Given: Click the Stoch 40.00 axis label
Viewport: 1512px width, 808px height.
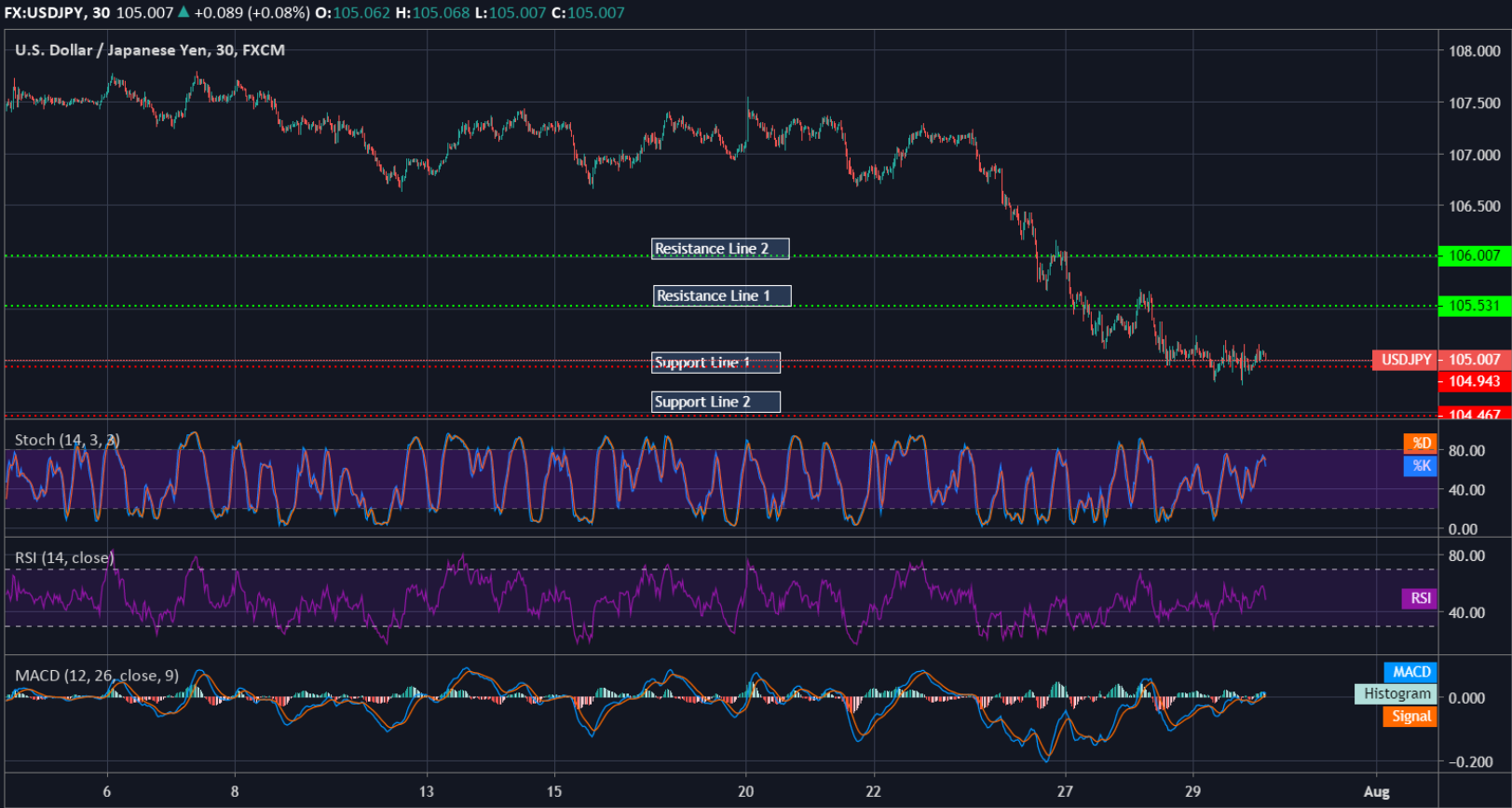Looking at the screenshot, I should [x=1467, y=490].
